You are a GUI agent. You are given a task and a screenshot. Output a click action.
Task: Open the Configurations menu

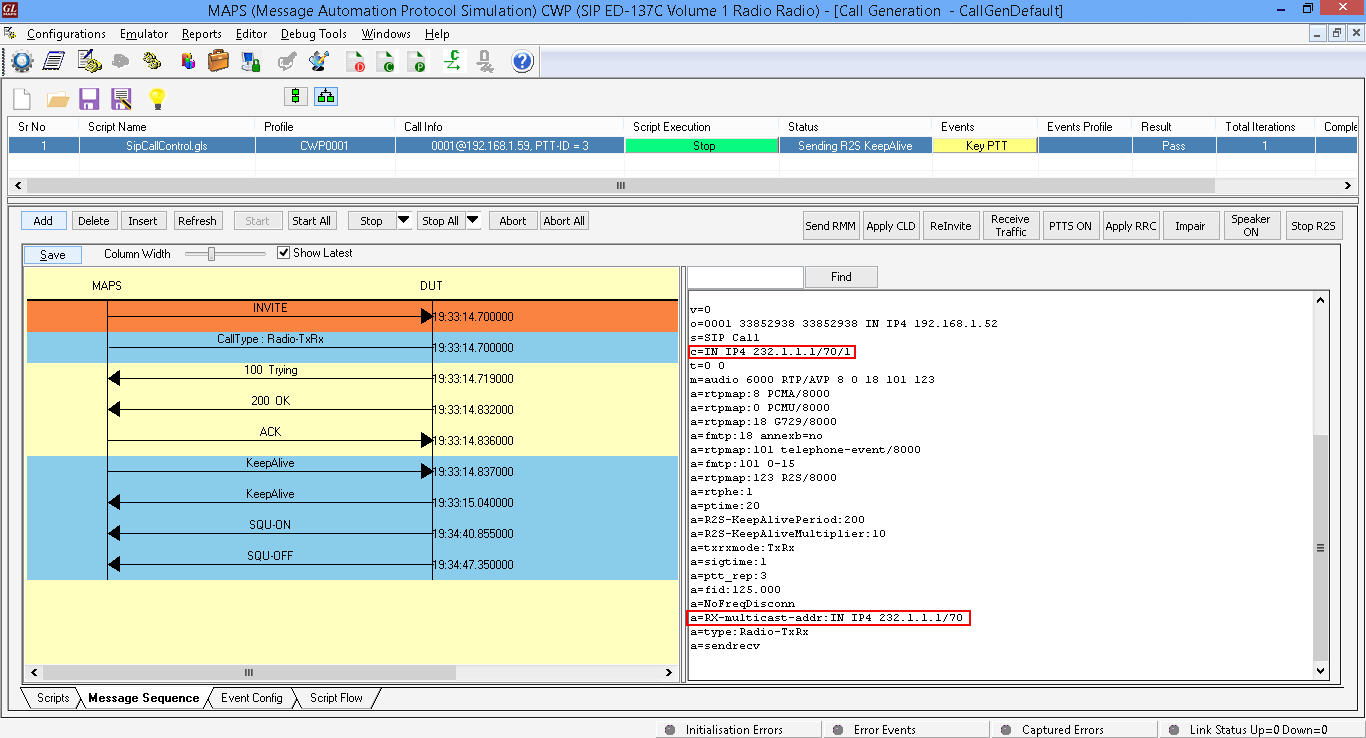(66, 34)
